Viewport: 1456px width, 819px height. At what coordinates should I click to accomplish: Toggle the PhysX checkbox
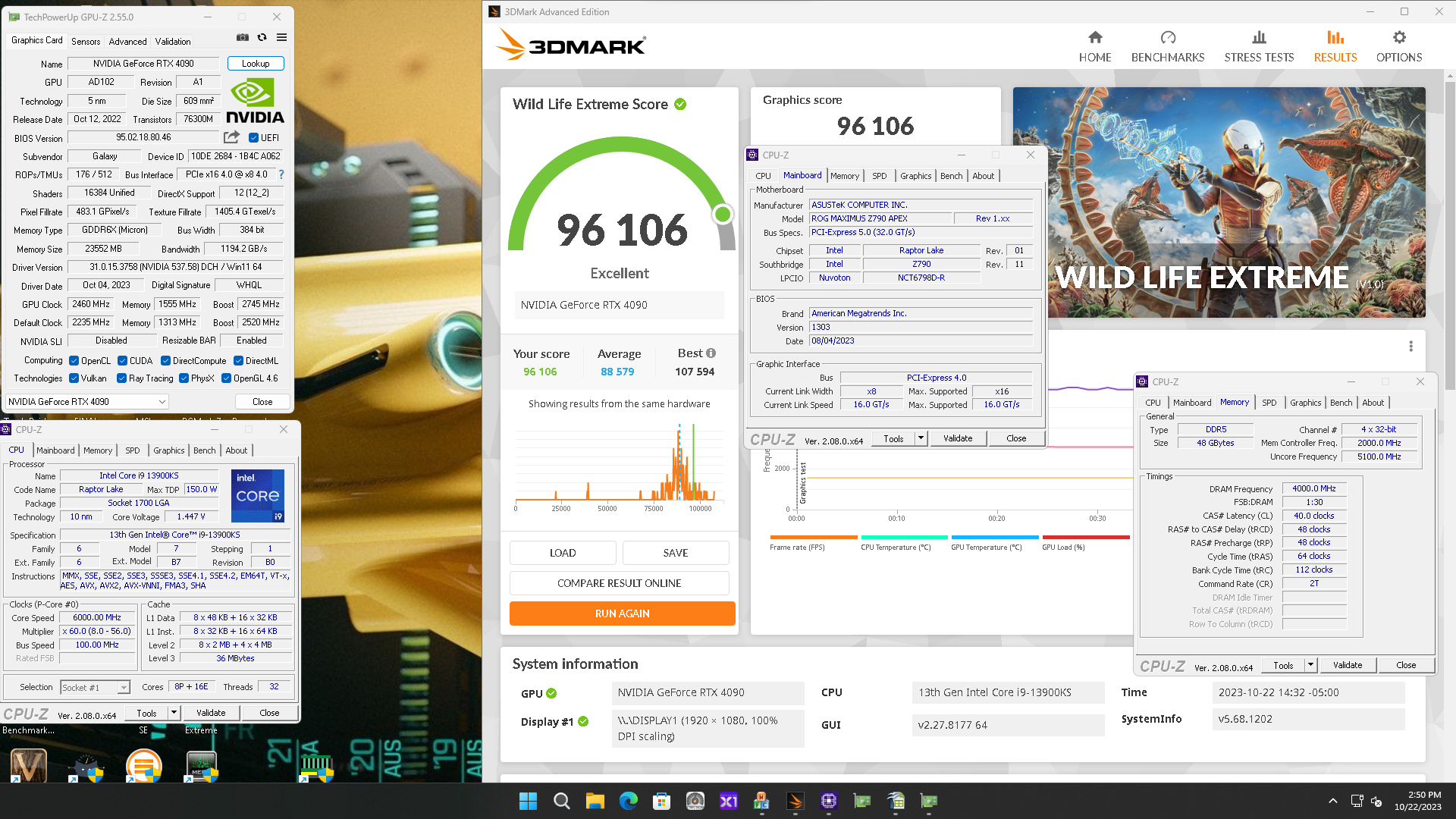[x=184, y=378]
